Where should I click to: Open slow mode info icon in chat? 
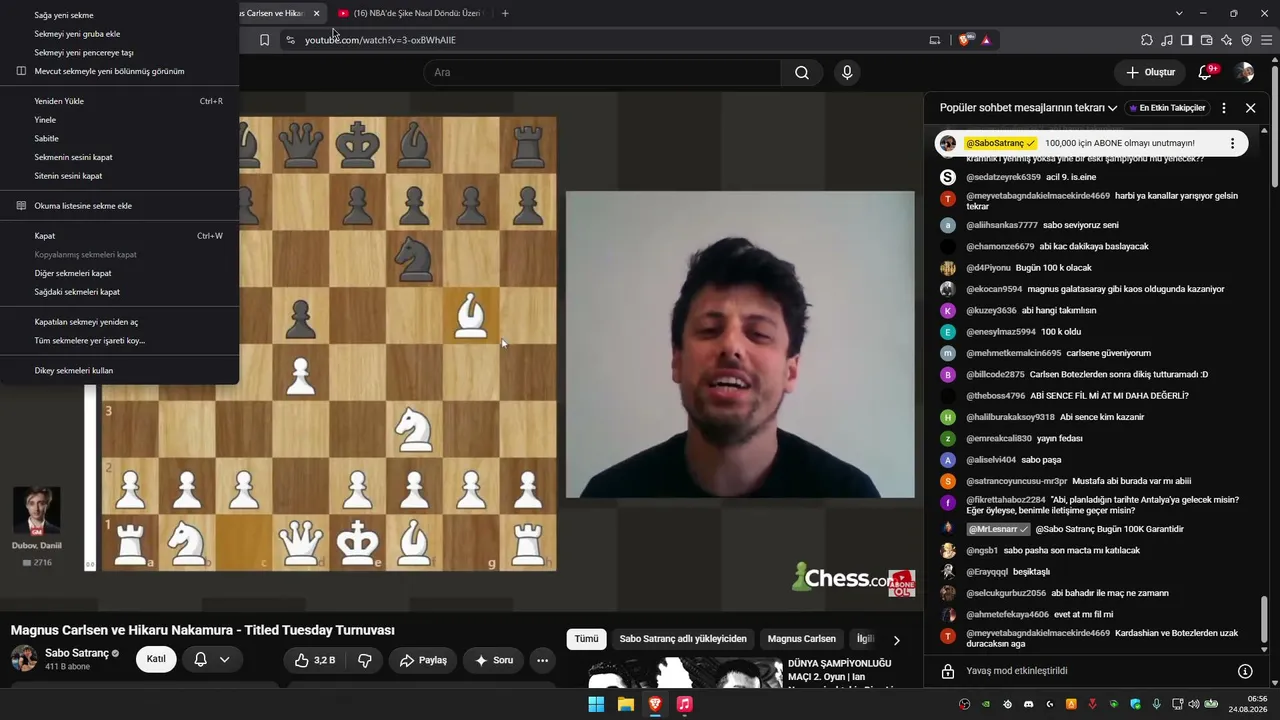tap(1245, 671)
